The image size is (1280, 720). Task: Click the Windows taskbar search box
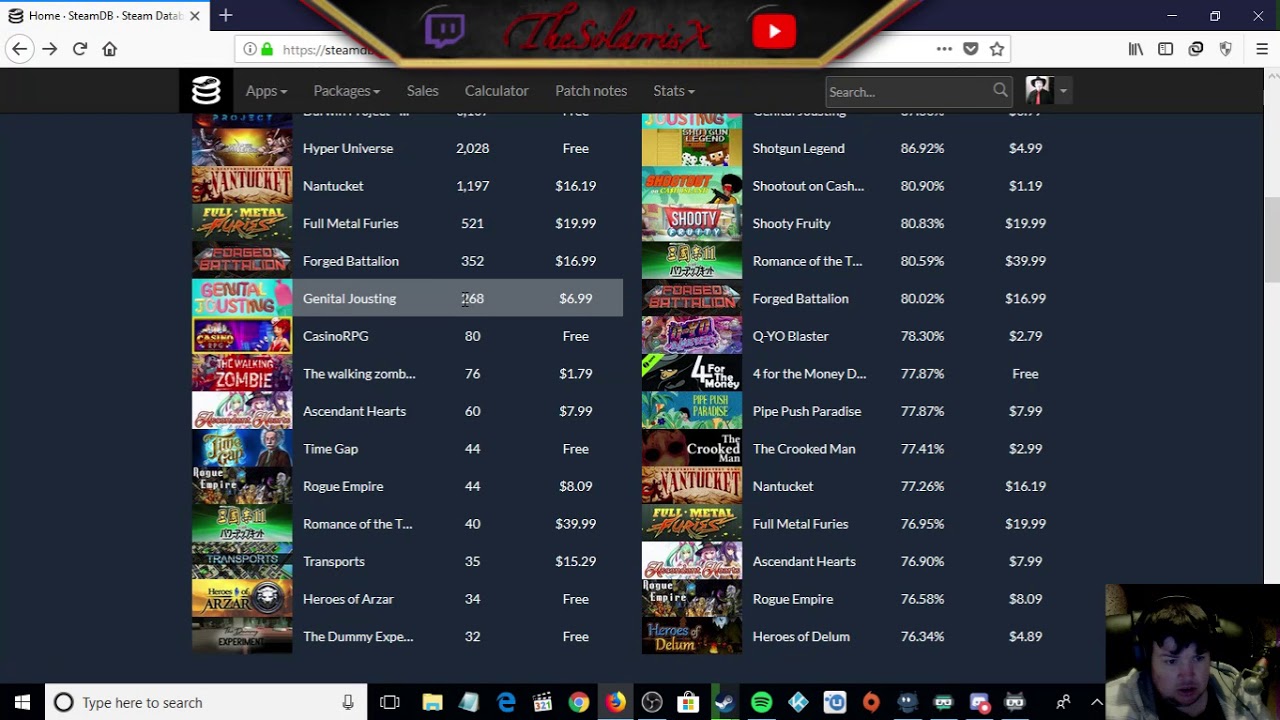[205, 702]
